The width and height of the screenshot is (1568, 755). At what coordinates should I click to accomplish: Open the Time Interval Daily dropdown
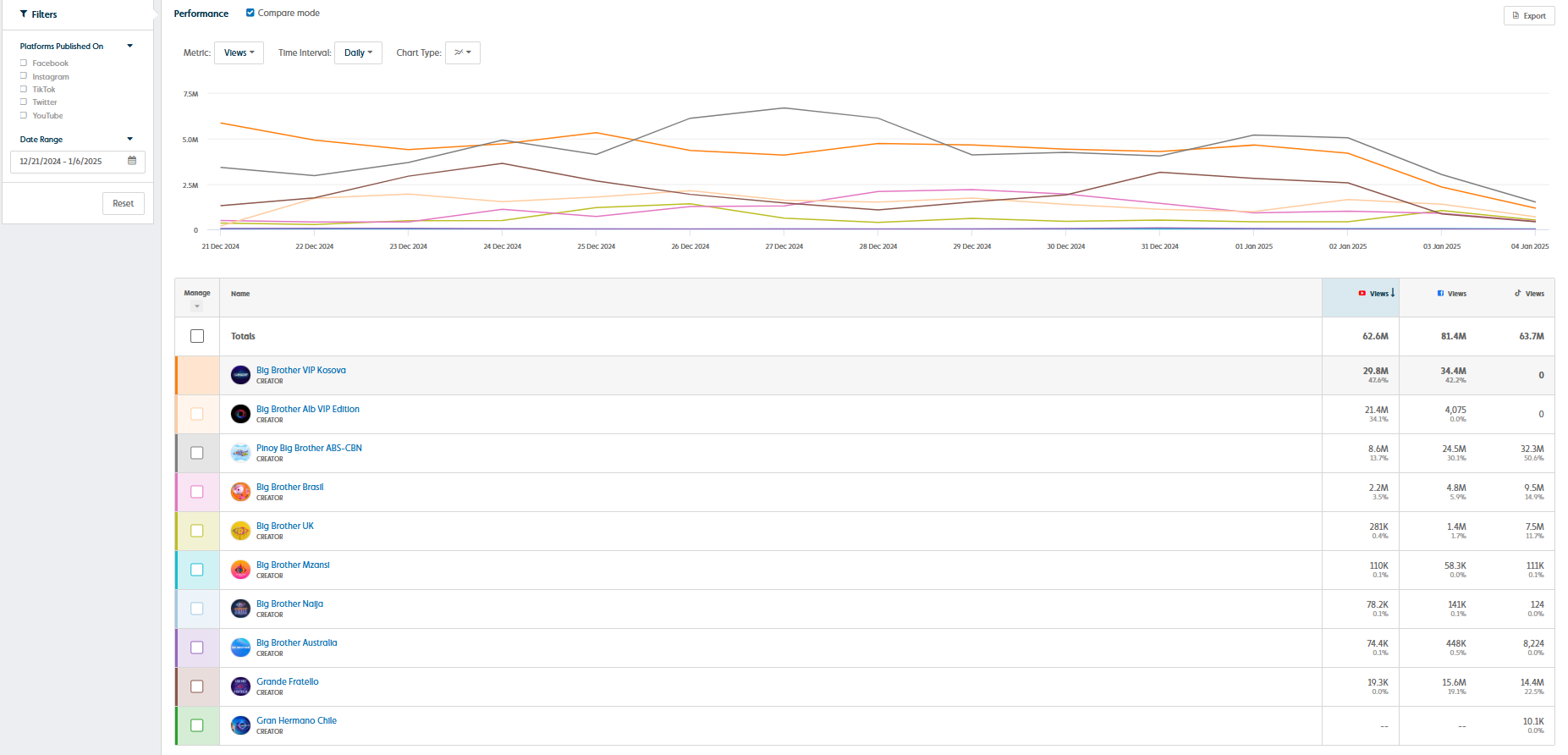(358, 52)
